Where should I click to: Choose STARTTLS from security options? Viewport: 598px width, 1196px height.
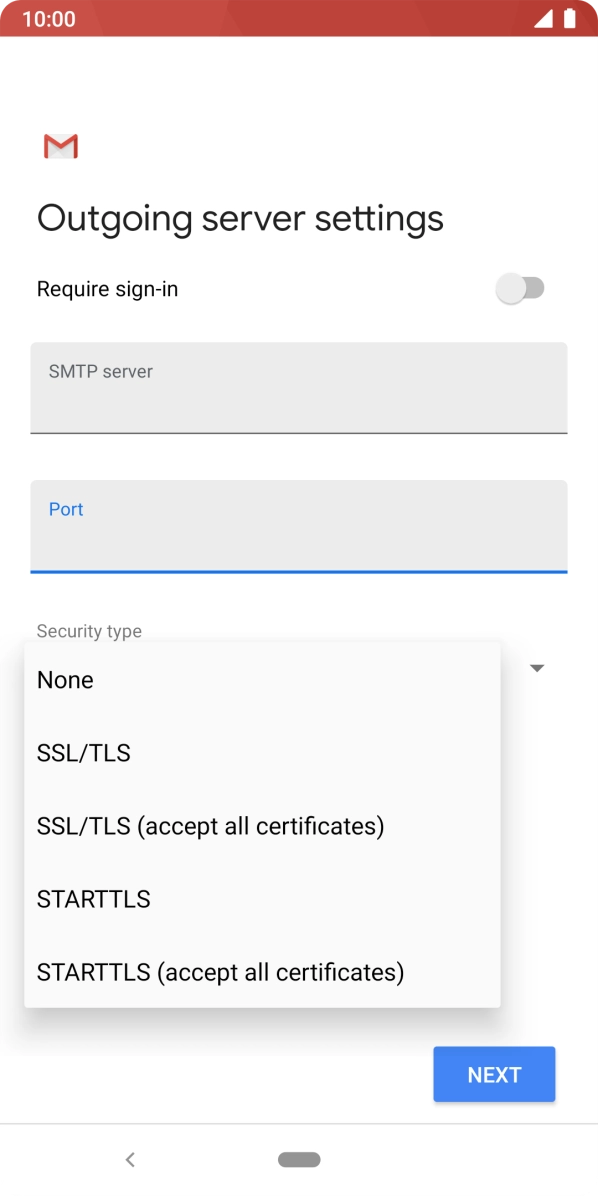(93, 898)
